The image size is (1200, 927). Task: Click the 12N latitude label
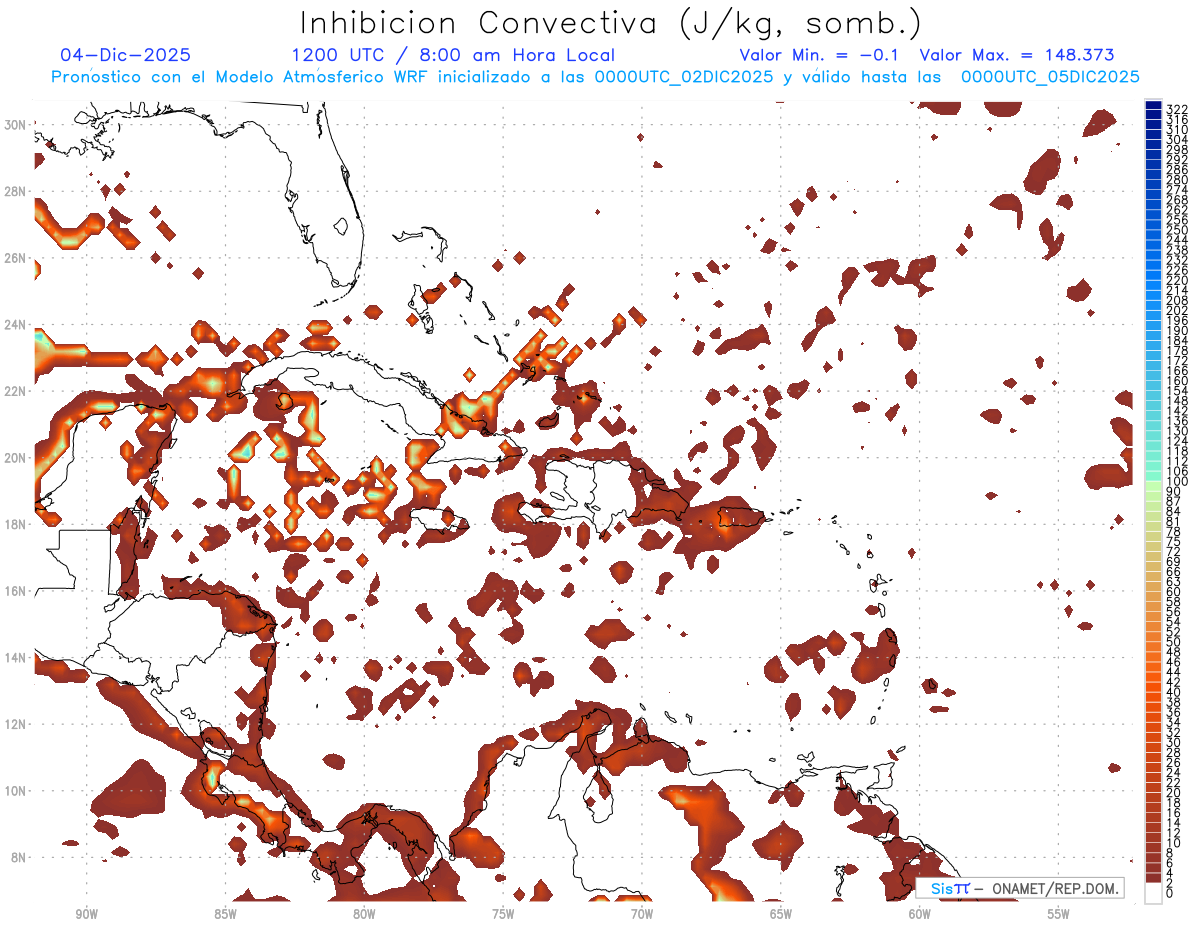pyautogui.click(x=17, y=723)
